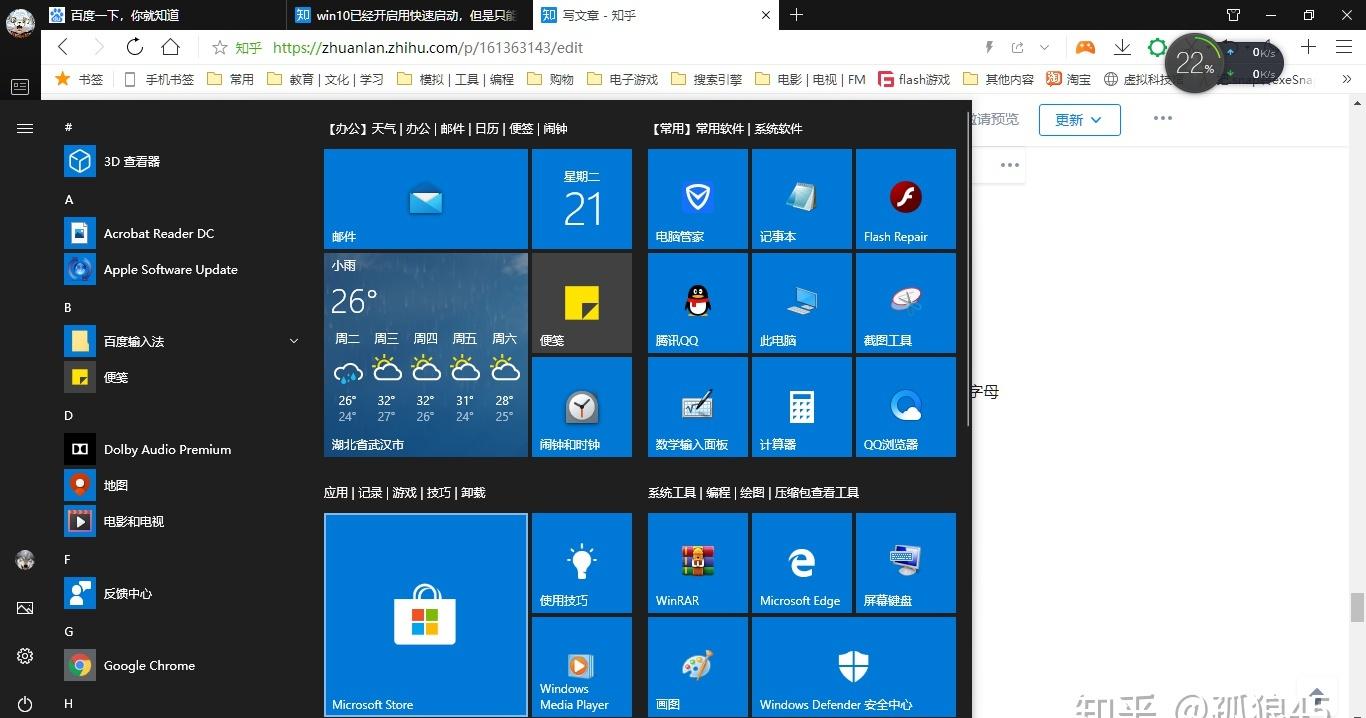Open the browser downloads icon
This screenshot has width=1366, height=718.
pos(1122,47)
